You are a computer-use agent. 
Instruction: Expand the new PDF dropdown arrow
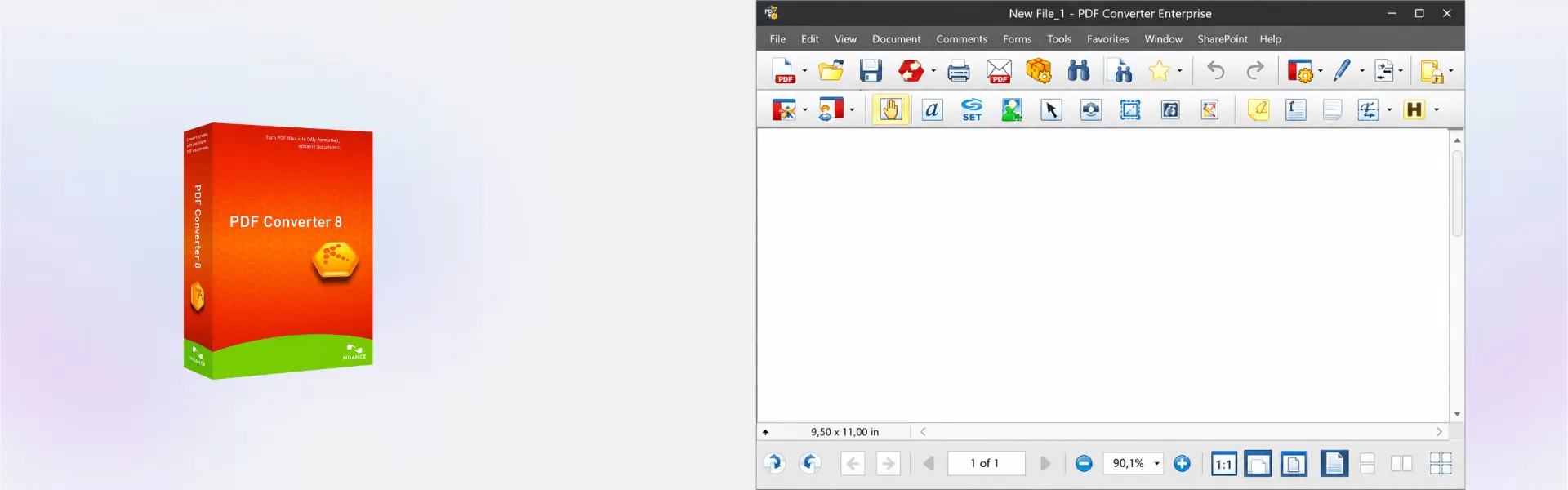tap(804, 71)
